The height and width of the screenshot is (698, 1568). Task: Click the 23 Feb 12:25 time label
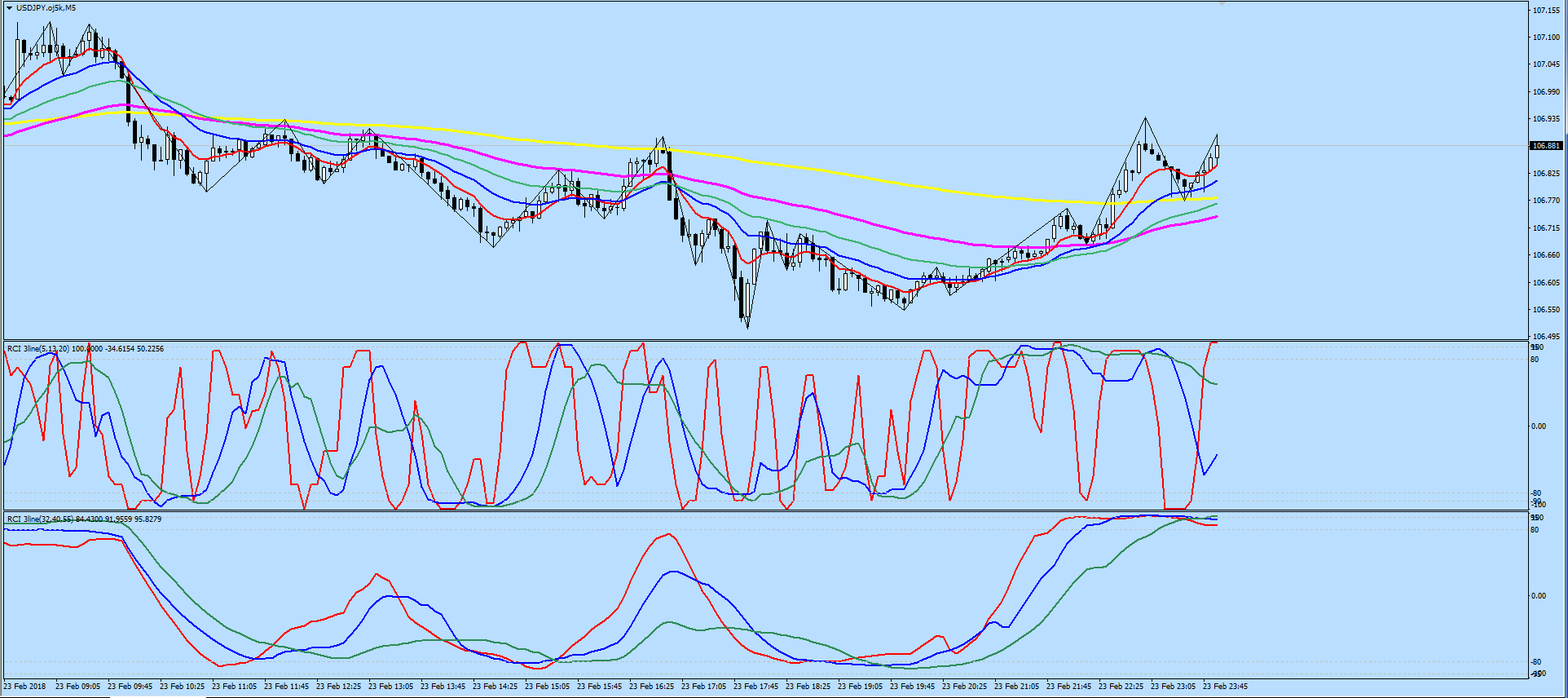(x=338, y=687)
